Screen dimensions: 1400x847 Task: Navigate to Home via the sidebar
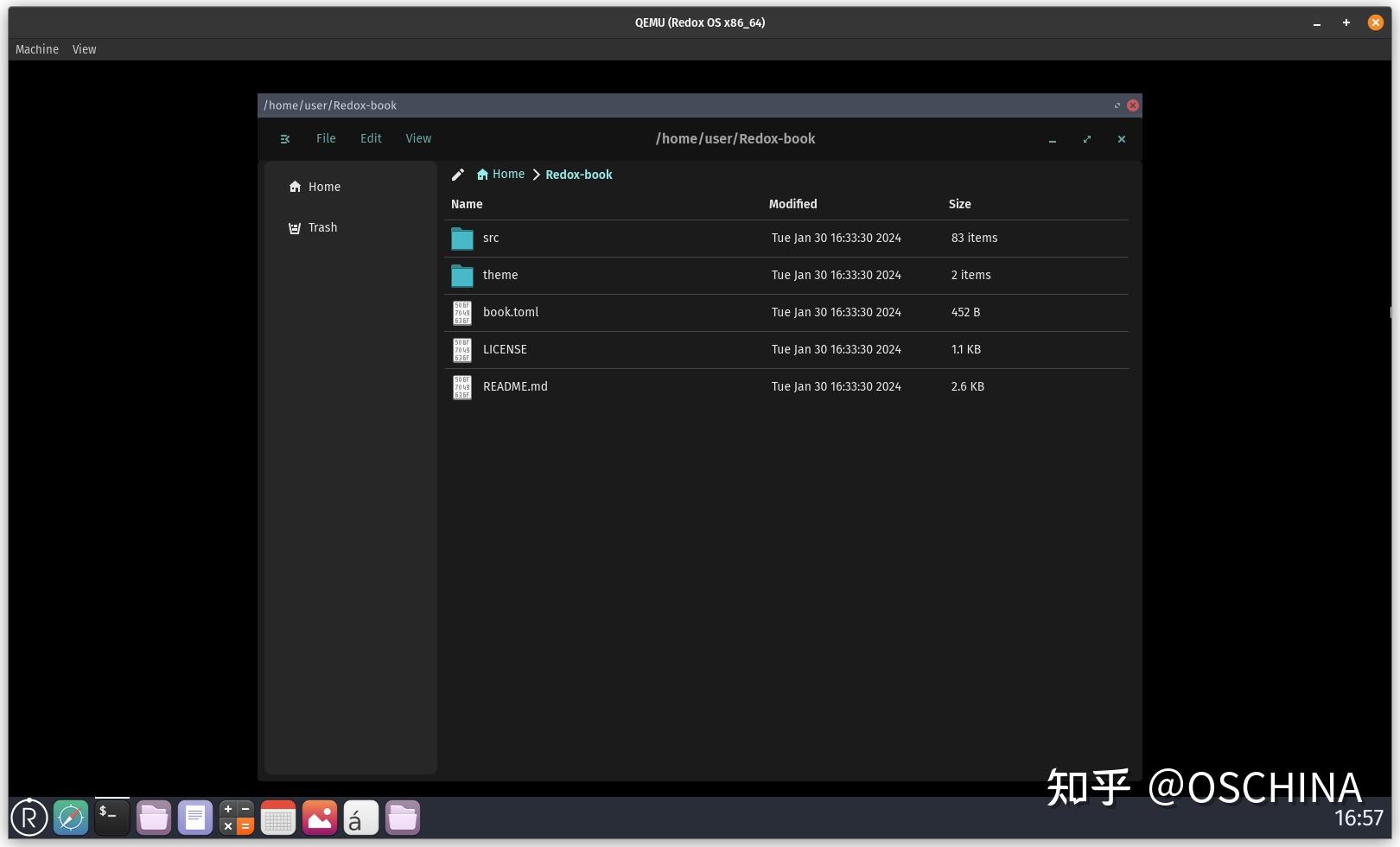click(324, 187)
